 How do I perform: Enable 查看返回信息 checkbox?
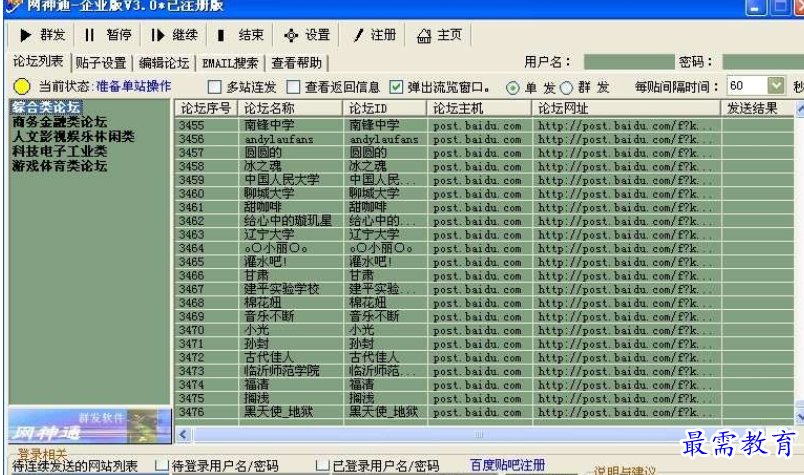(x=293, y=87)
